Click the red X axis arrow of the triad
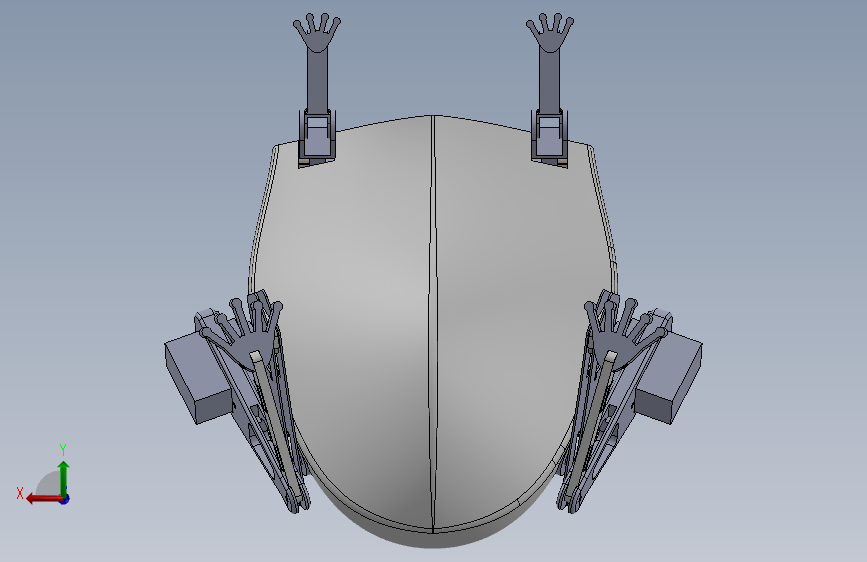The height and width of the screenshot is (562, 867). click(x=44, y=499)
